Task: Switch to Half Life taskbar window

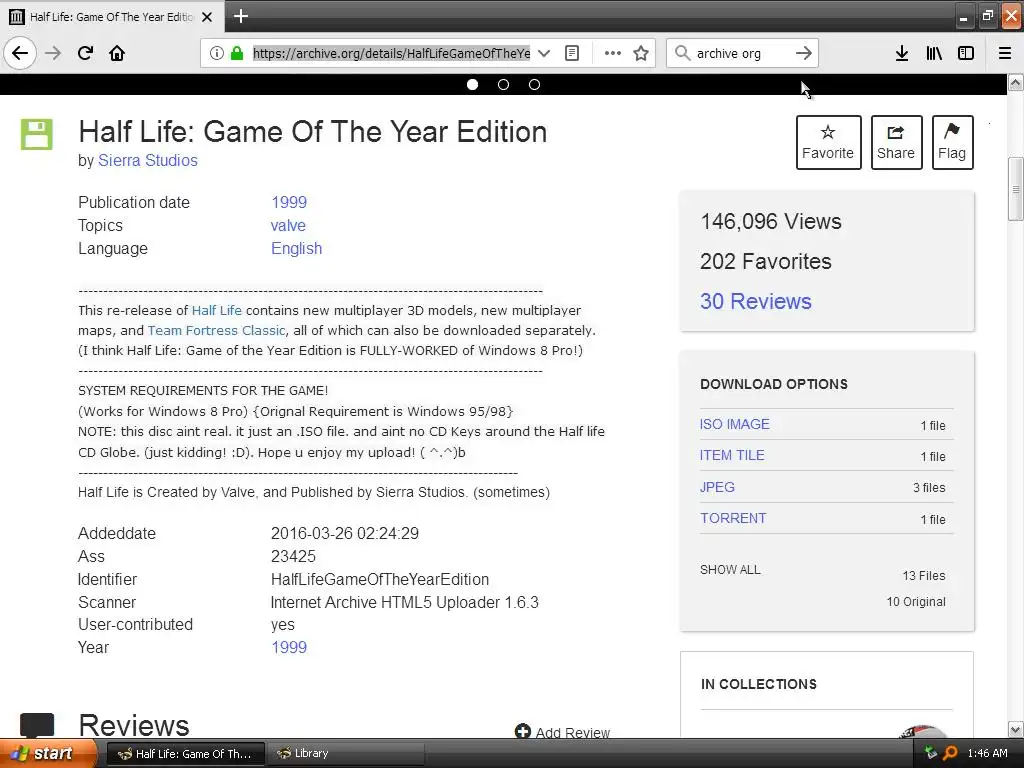Action: (185, 754)
